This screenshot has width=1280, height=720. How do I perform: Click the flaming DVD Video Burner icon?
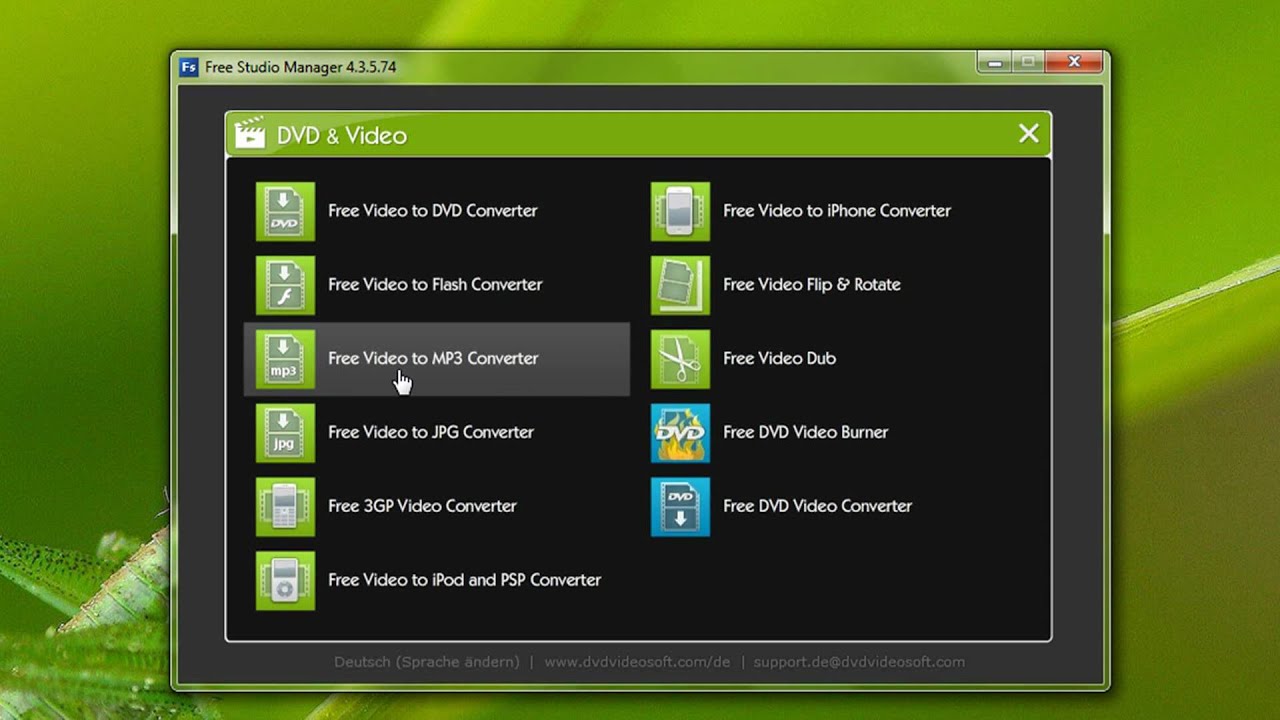680,433
